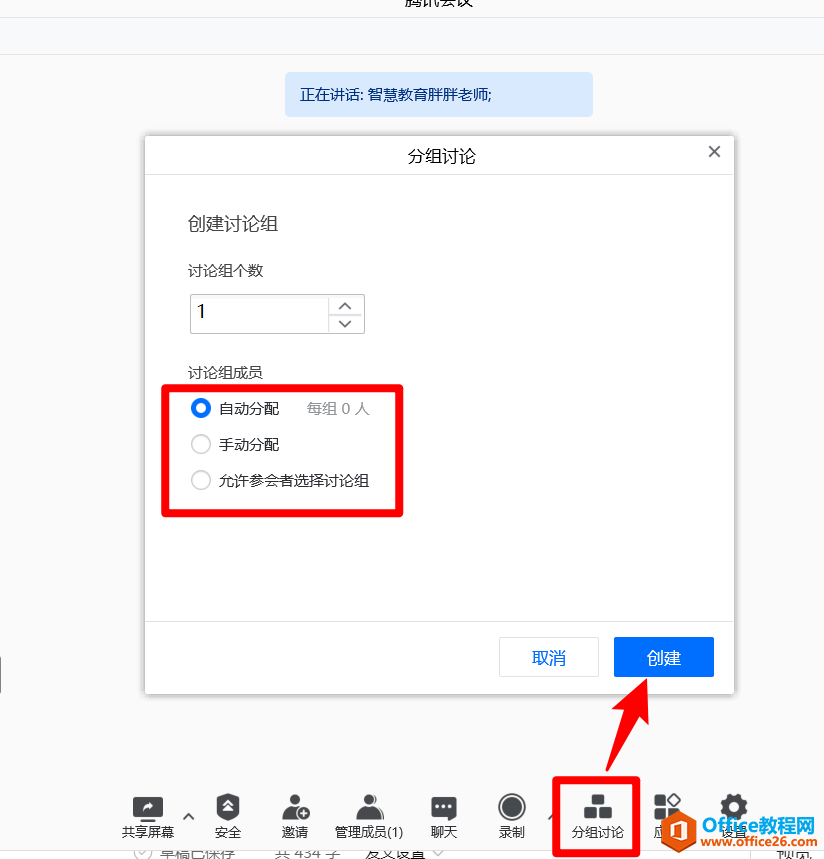The image size is (824, 859).
Task: Open the 聊天 chat panel
Action: 444,817
